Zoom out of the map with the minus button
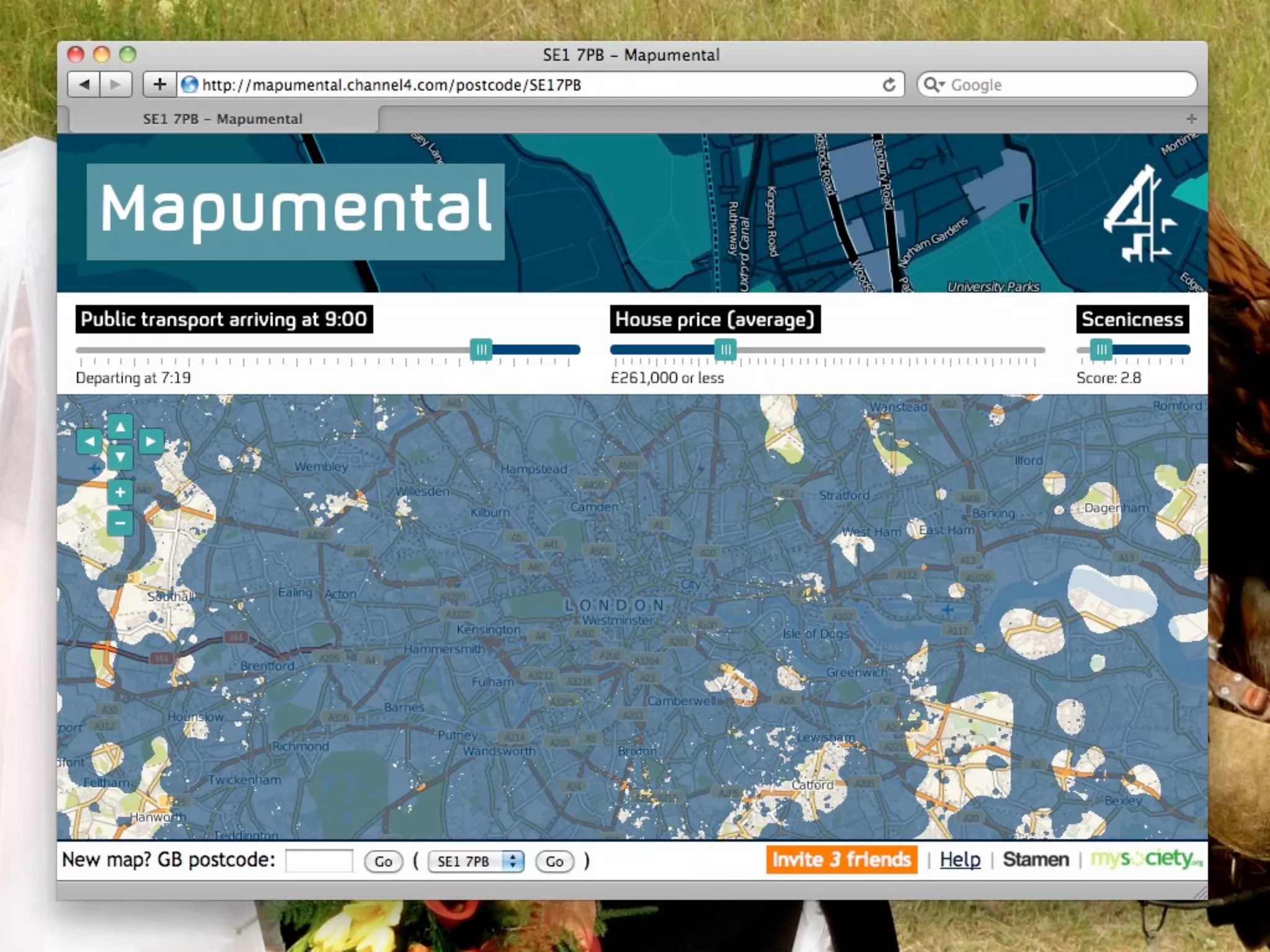 tap(120, 523)
